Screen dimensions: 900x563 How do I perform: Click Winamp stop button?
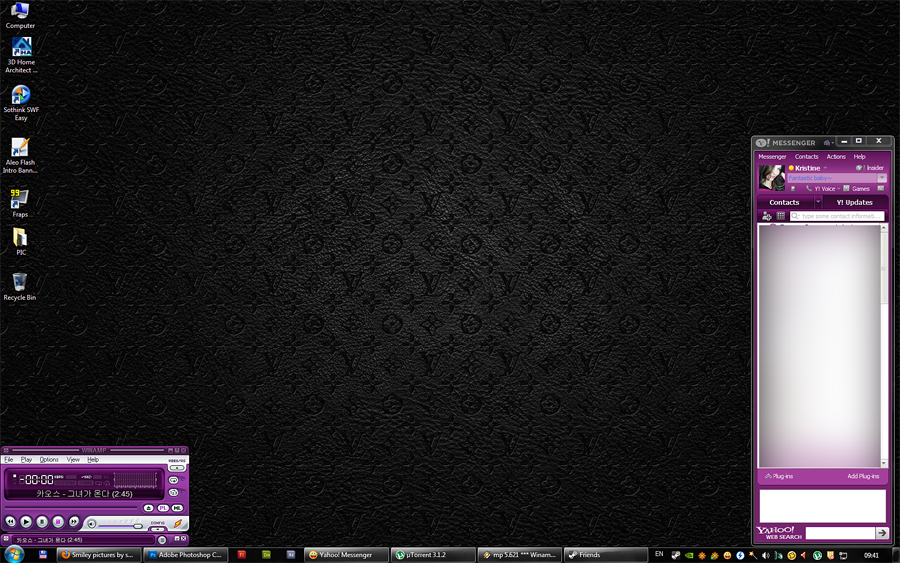click(58, 522)
